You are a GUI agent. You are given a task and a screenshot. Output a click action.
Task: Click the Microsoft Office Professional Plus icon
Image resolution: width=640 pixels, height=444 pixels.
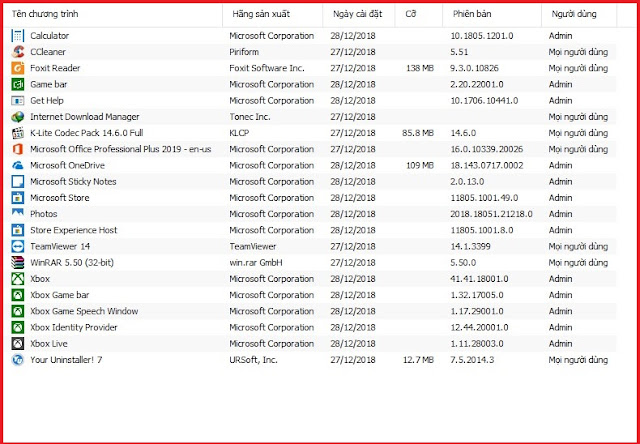pyautogui.click(x=18, y=149)
